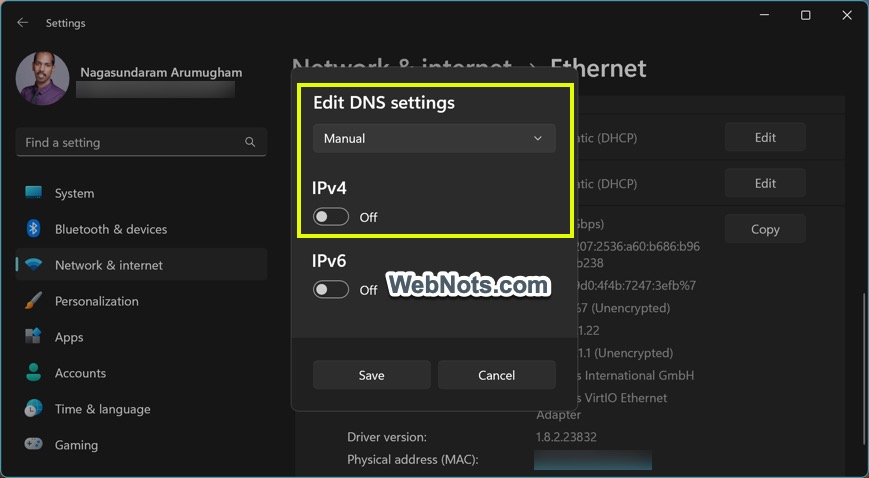
Task: Click Nagasundaram Arumugham account name
Action: point(161,73)
